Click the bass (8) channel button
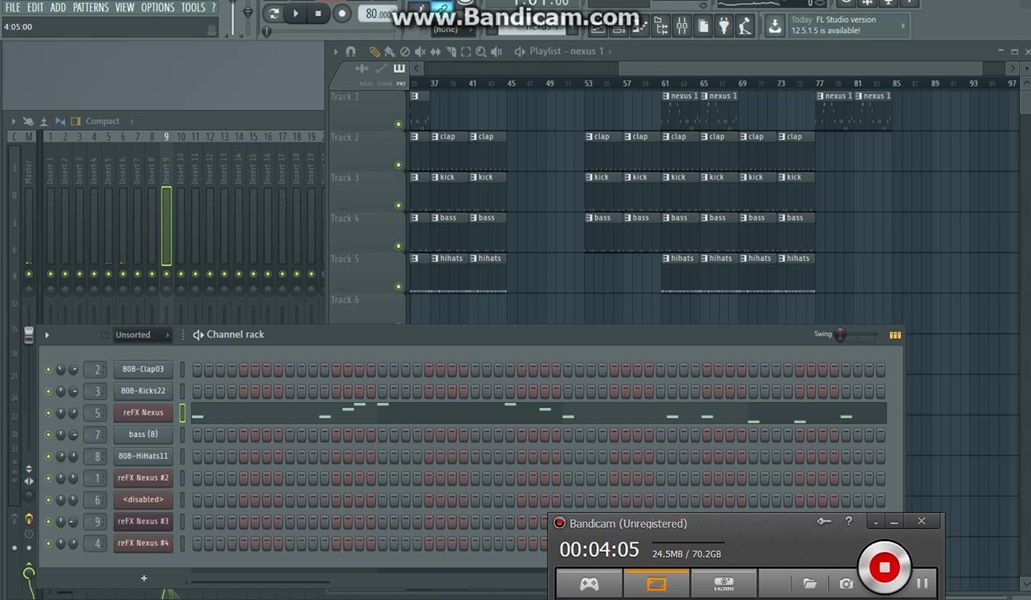Screen dimensions: 1031x600 click(143, 434)
